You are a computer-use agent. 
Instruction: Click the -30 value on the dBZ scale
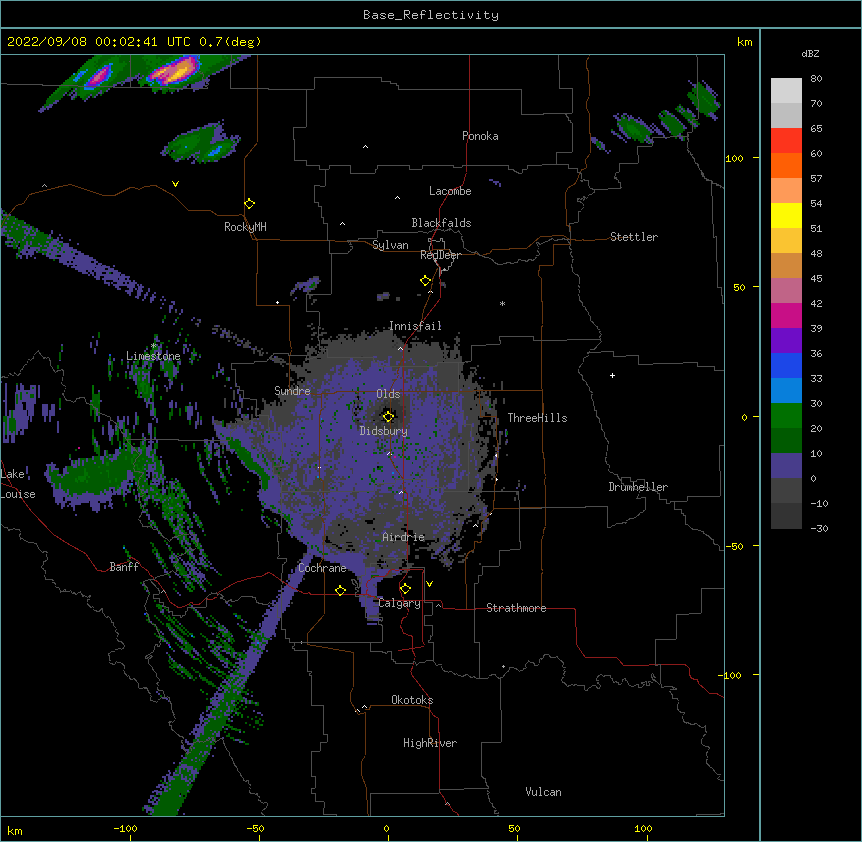click(819, 528)
